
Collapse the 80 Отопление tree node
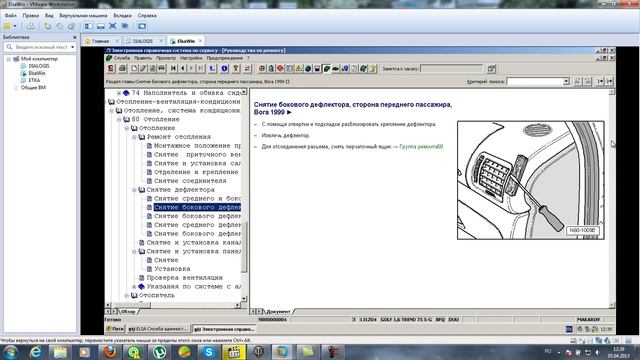tap(119, 120)
